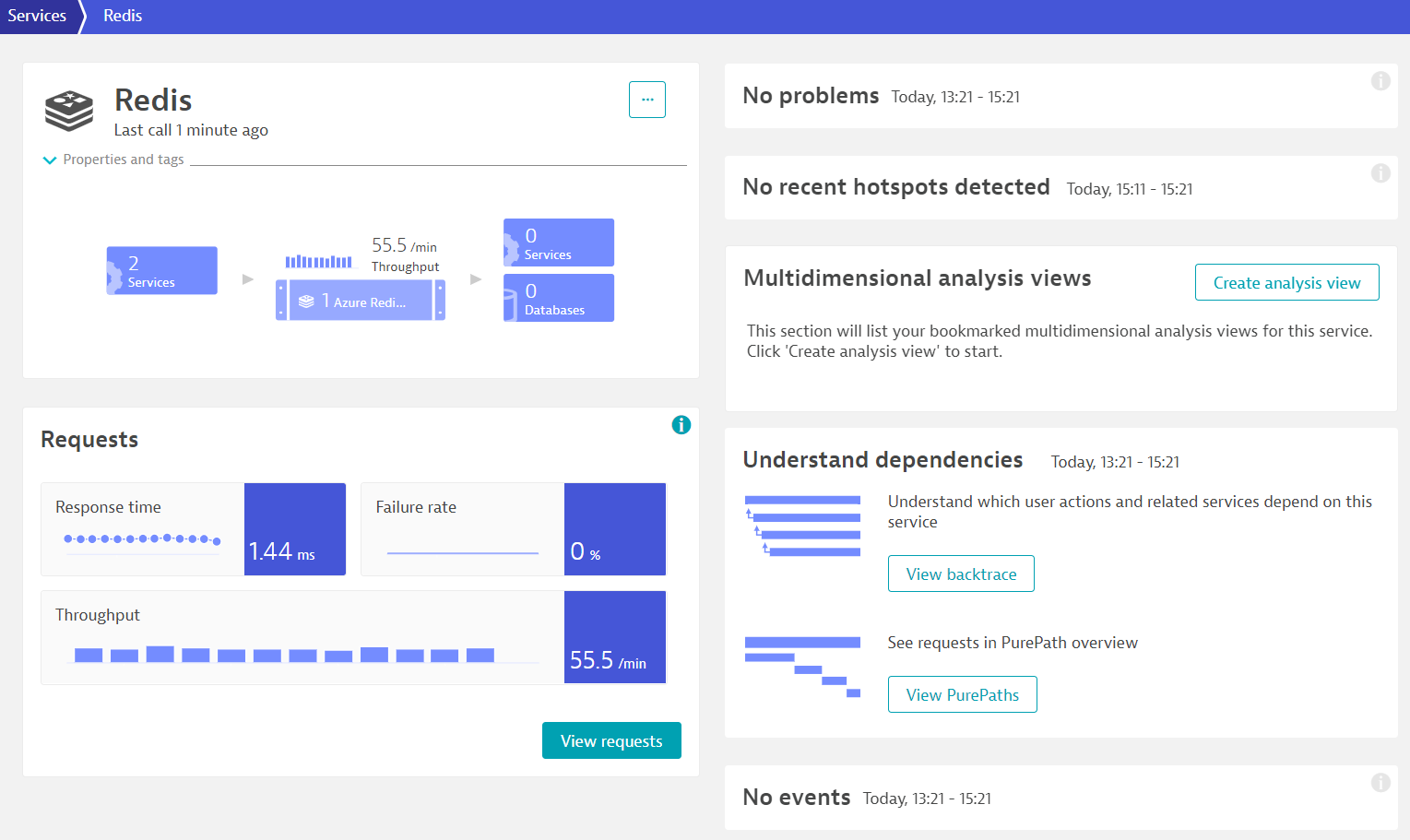Viewport: 1410px width, 840px height.
Task: Open the 2 calling Services tile
Action: point(162,270)
